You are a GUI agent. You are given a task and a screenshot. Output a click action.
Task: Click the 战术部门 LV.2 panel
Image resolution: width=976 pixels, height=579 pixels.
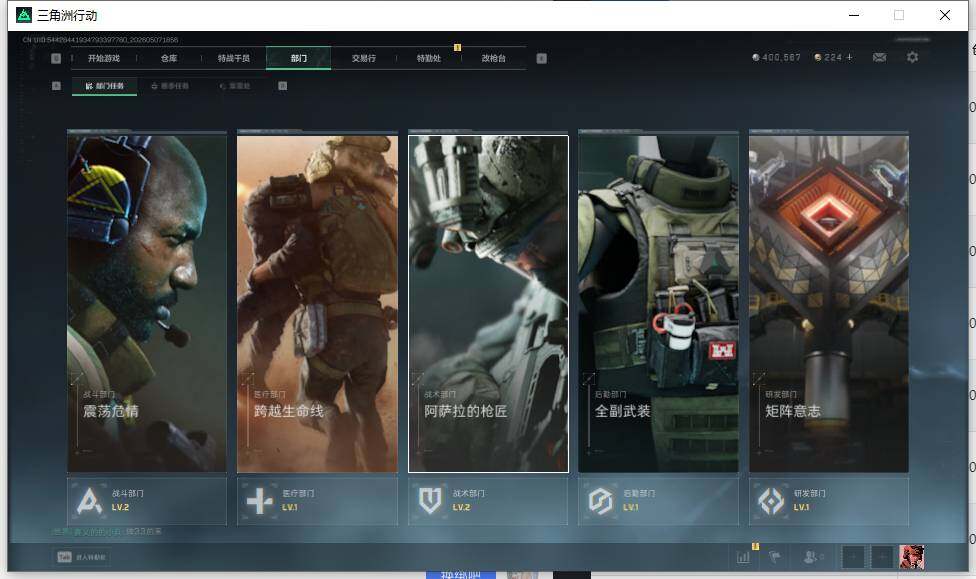click(488, 501)
